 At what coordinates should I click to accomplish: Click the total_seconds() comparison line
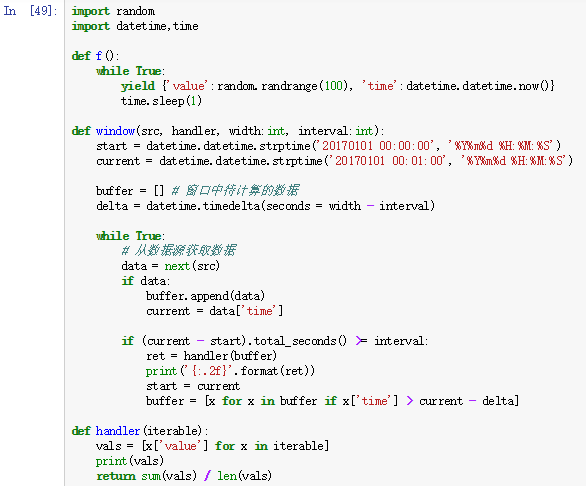pyautogui.click(x=275, y=341)
